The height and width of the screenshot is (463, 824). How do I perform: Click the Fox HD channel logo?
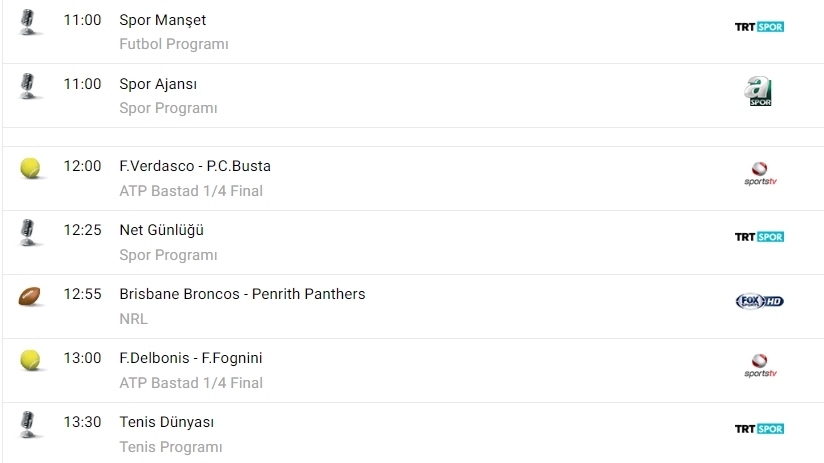point(759,301)
